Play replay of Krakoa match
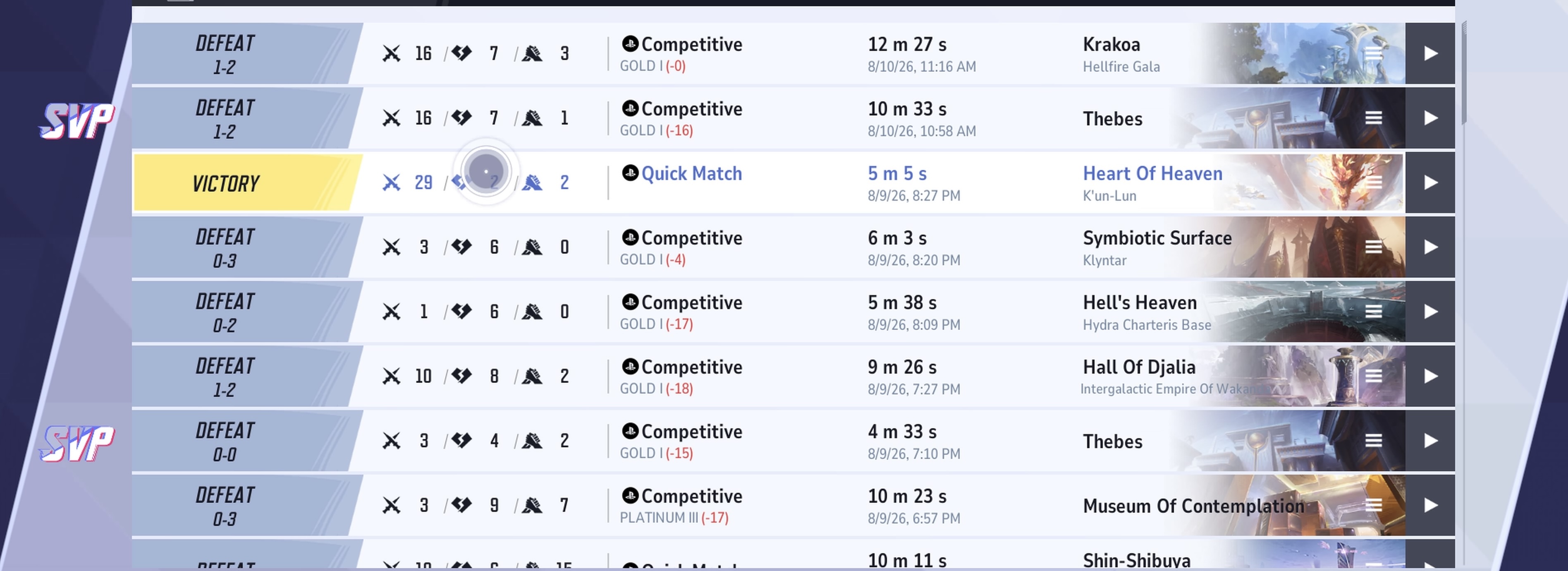The image size is (1568, 571). [1430, 54]
